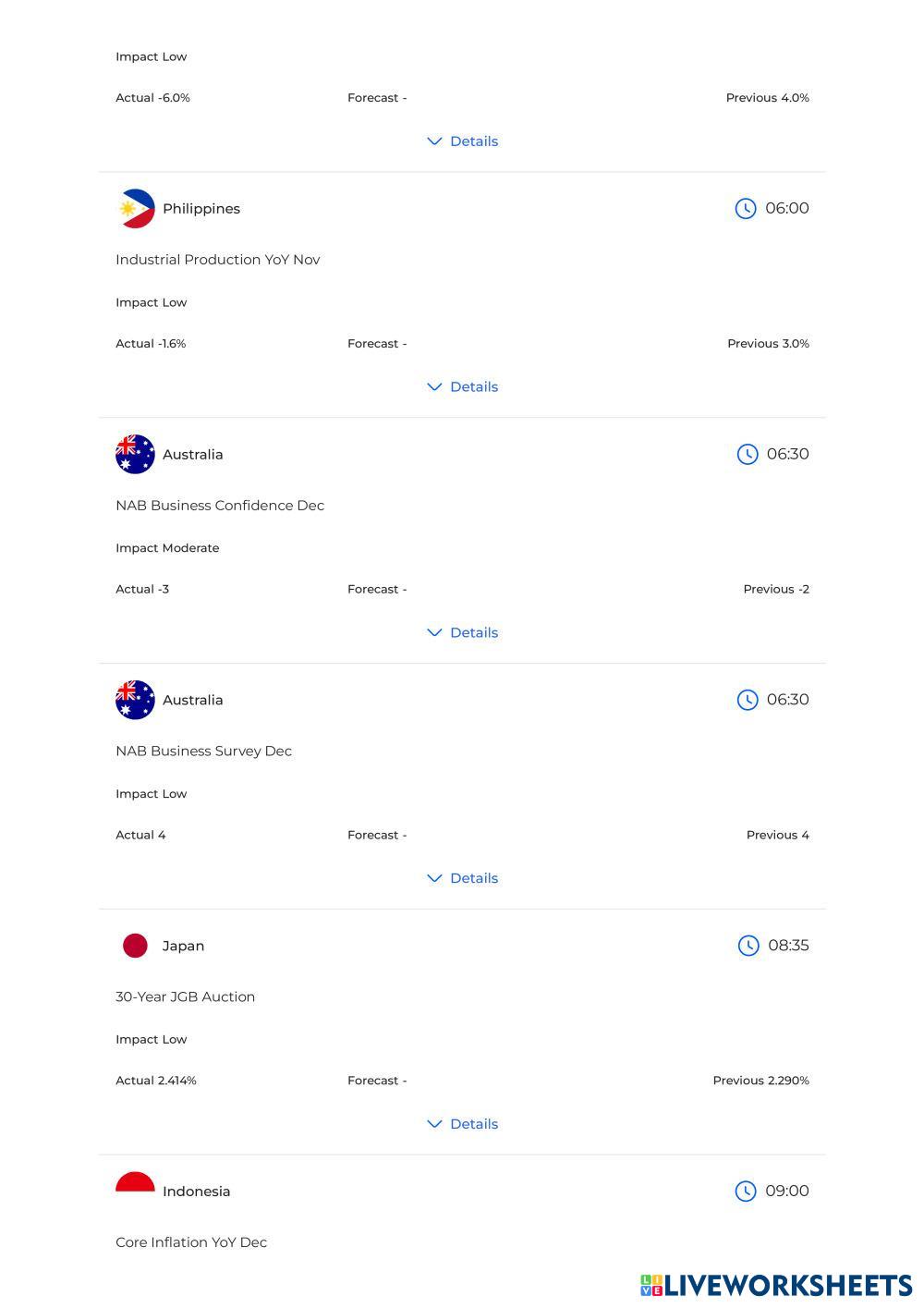This screenshot has height=1308, width=924.
Task: Click the Australia flag beside NAB Business Confidence
Action: pos(135,455)
